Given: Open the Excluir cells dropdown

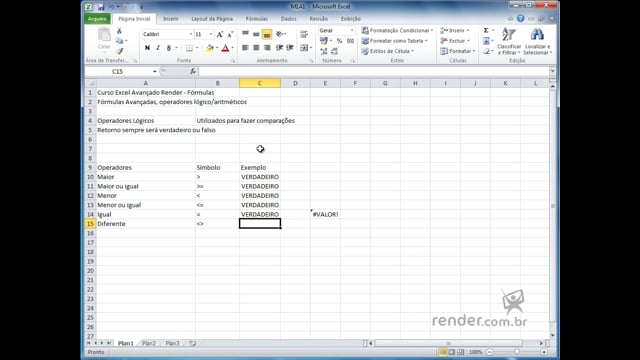Looking at the screenshot, I should click(455, 41).
